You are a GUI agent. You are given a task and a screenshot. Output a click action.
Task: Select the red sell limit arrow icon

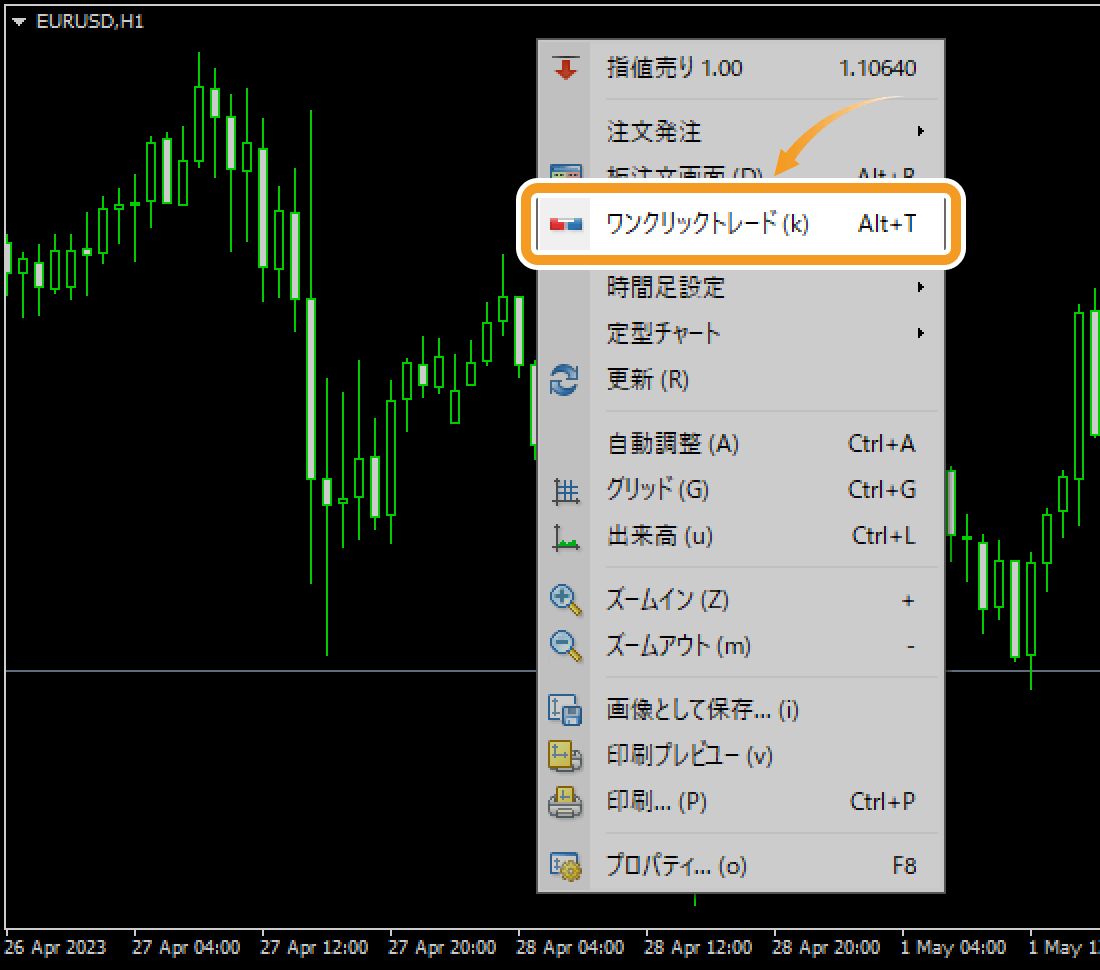[x=566, y=68]
